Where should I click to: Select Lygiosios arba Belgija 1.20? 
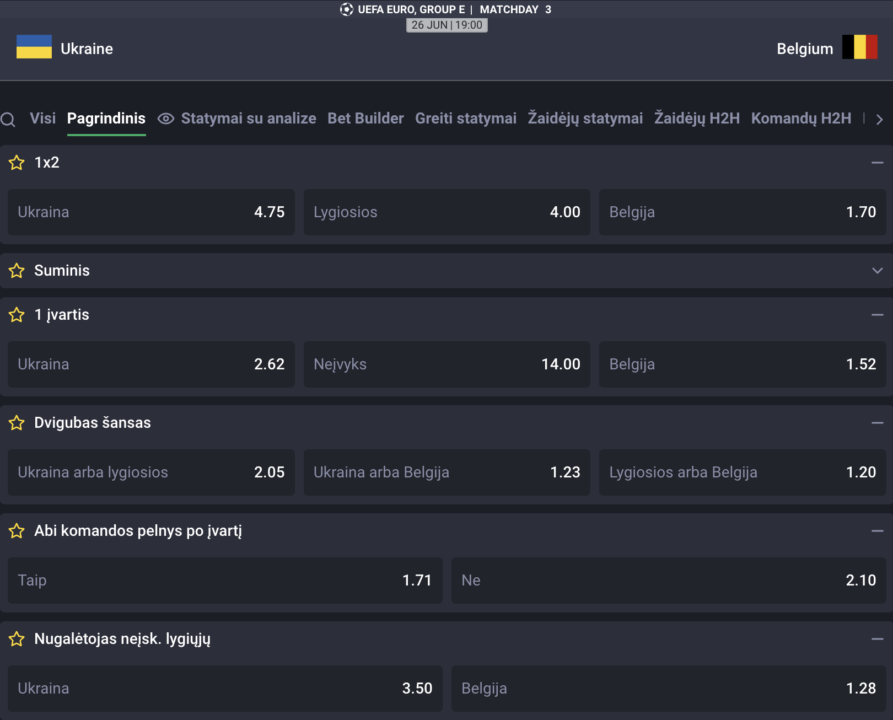tap(743, 472)
